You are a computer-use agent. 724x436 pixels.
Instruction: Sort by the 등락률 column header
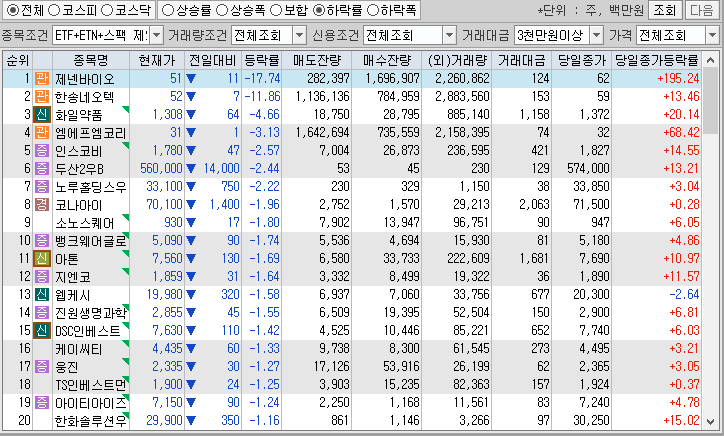click(x=261, y=60)
